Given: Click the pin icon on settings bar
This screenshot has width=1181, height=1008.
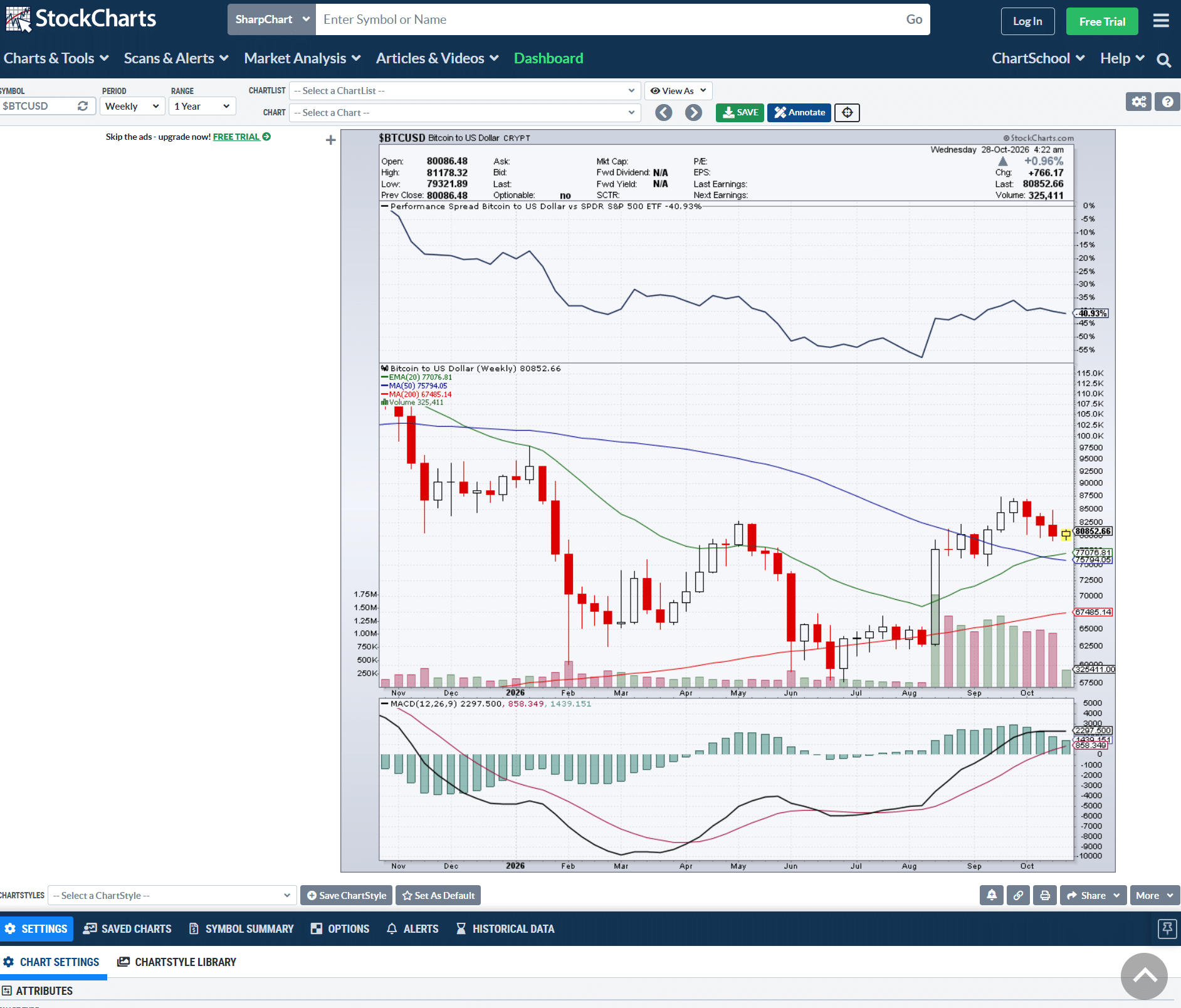Looking at the screenshot, I should pos(1167,928).
